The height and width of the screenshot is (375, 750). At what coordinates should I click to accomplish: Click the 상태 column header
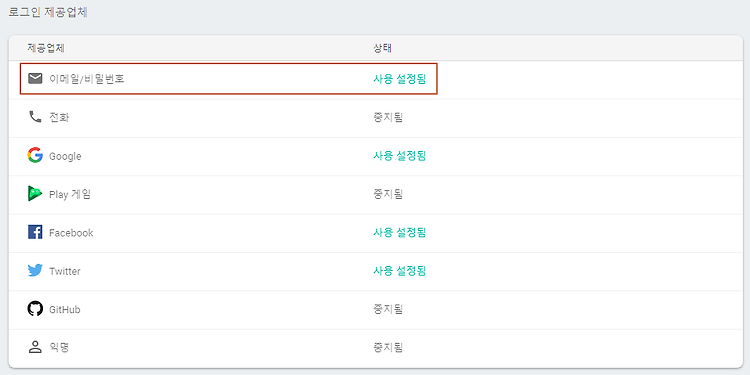click(x=383, y=48)
